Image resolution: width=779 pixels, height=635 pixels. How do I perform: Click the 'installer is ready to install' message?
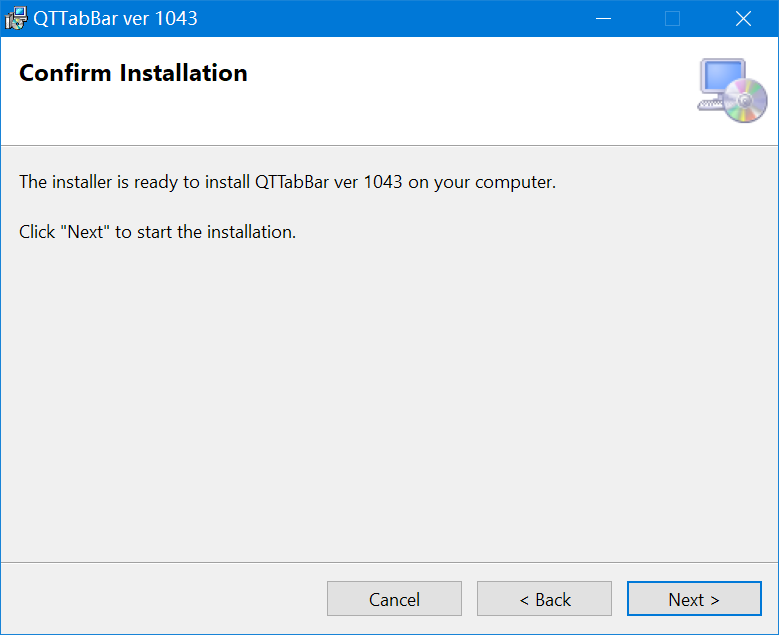pyautogui.click(x=287, y=182)
